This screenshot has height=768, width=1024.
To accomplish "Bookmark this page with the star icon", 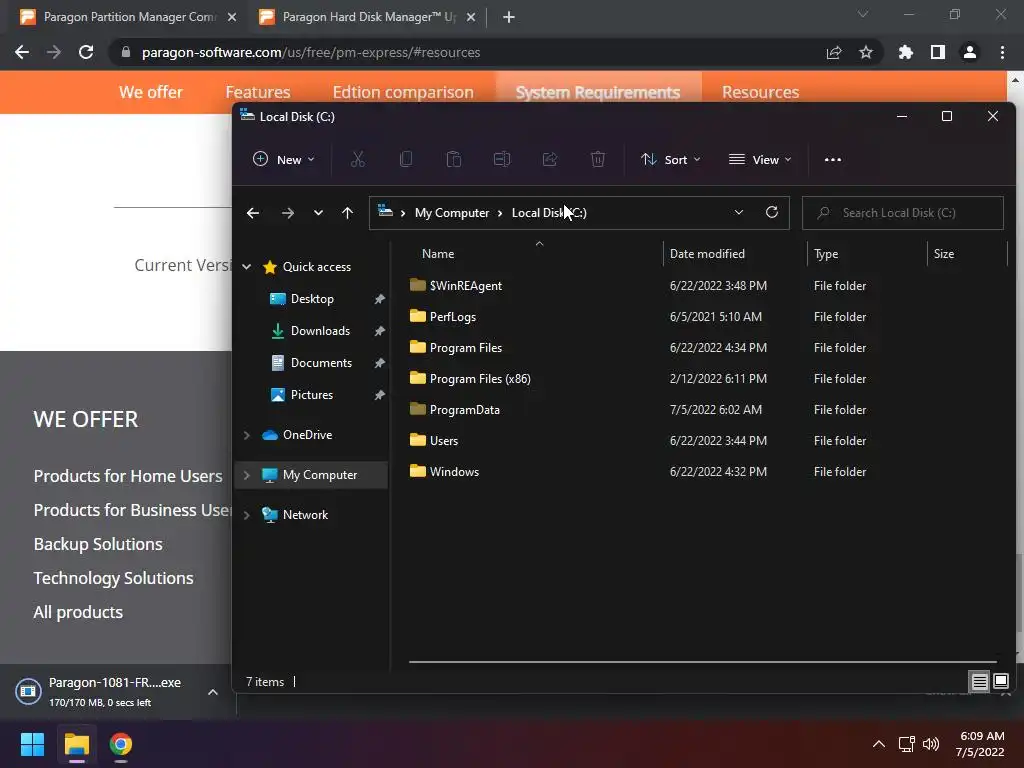I will pos(866,52).
